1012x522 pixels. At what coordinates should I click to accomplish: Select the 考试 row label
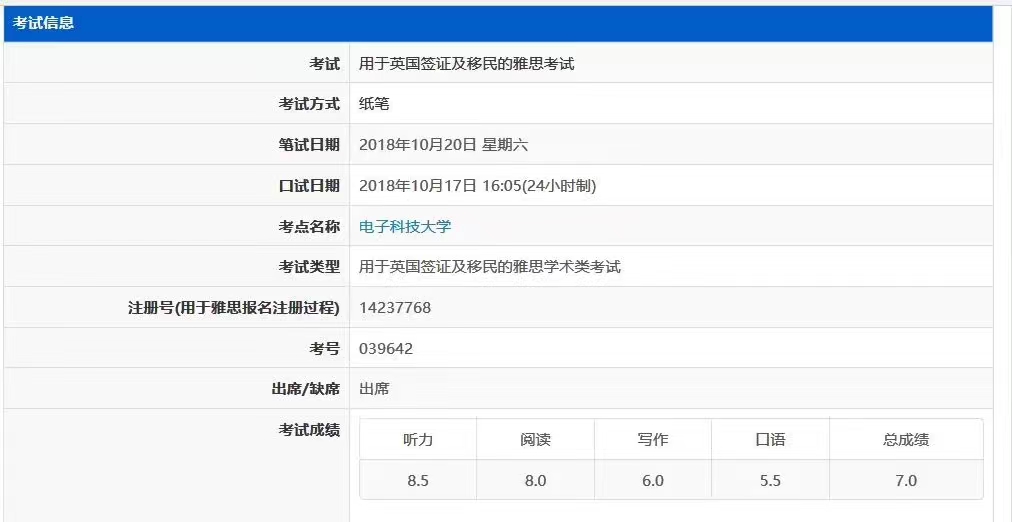(325, 64)
